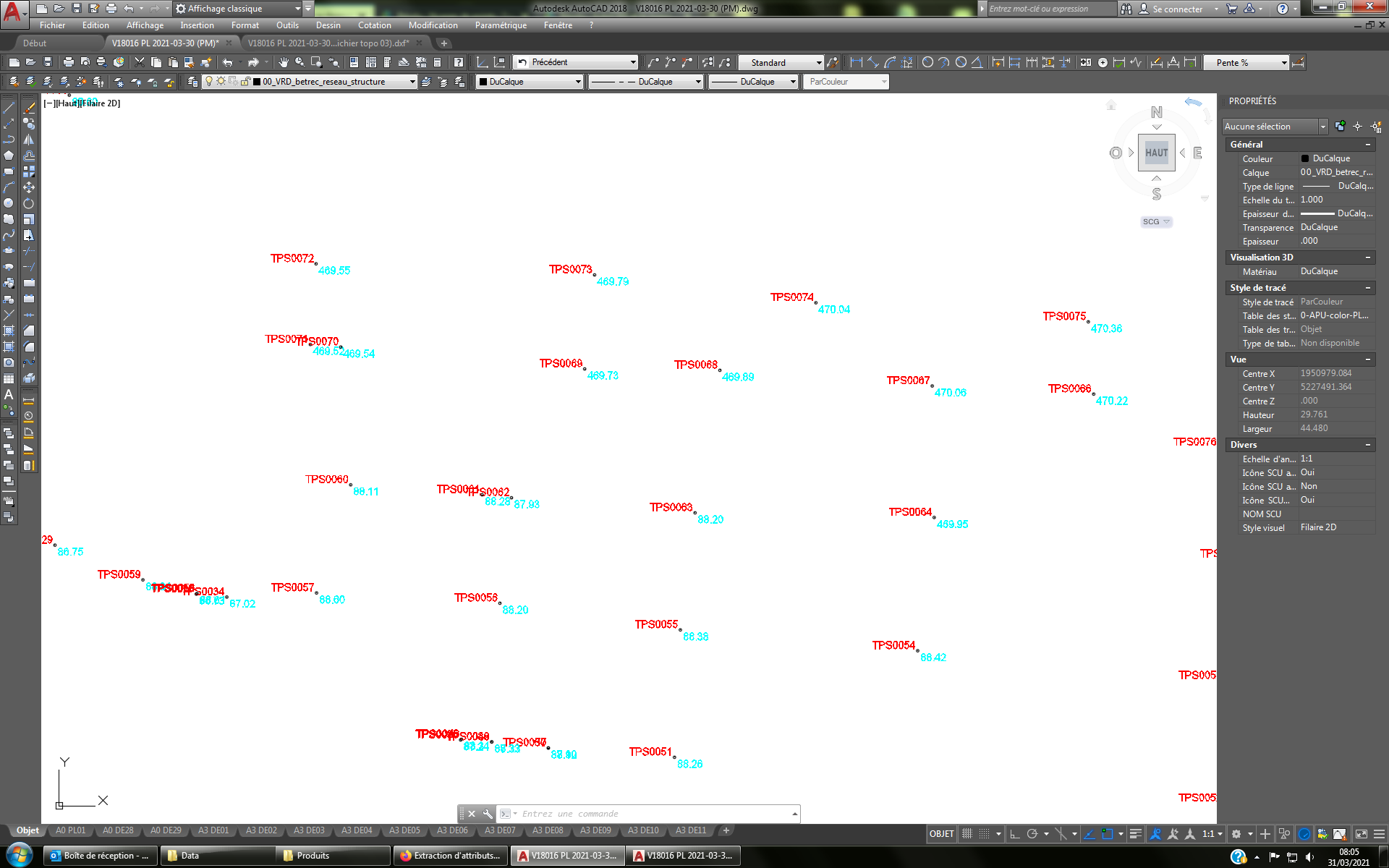Click HAUT on the ViewCube
Screen dimensions: 1389x868
[x=1156, y=152]
